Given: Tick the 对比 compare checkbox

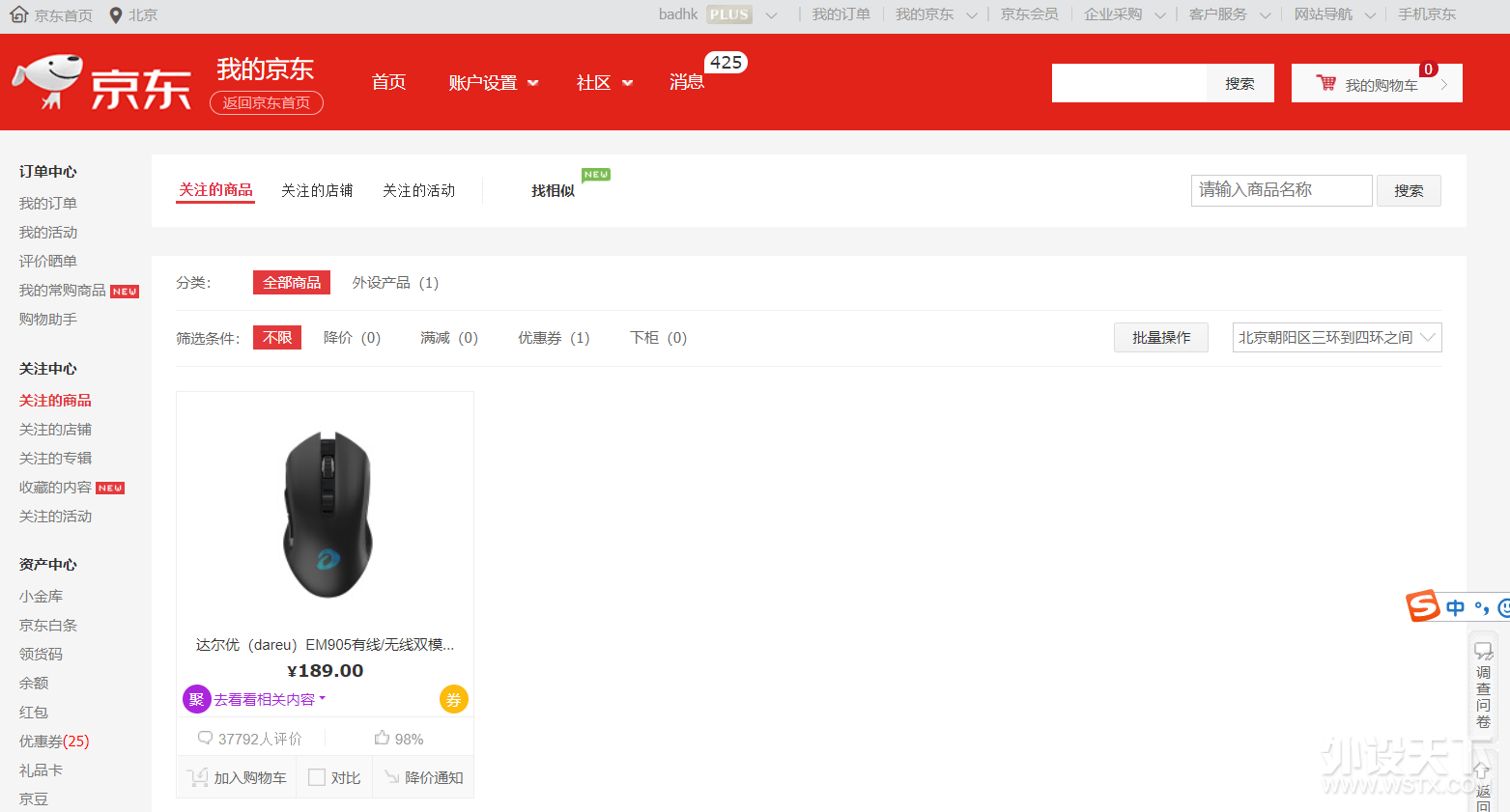Looking at the screenshot, I should (x=317, y=777).
